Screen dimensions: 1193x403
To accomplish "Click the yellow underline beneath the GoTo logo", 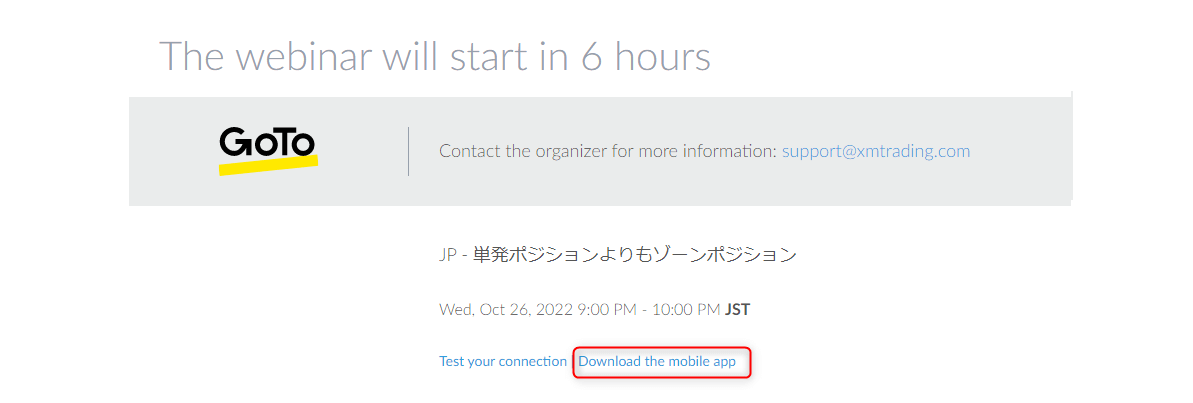I will [x=268, y=163].
